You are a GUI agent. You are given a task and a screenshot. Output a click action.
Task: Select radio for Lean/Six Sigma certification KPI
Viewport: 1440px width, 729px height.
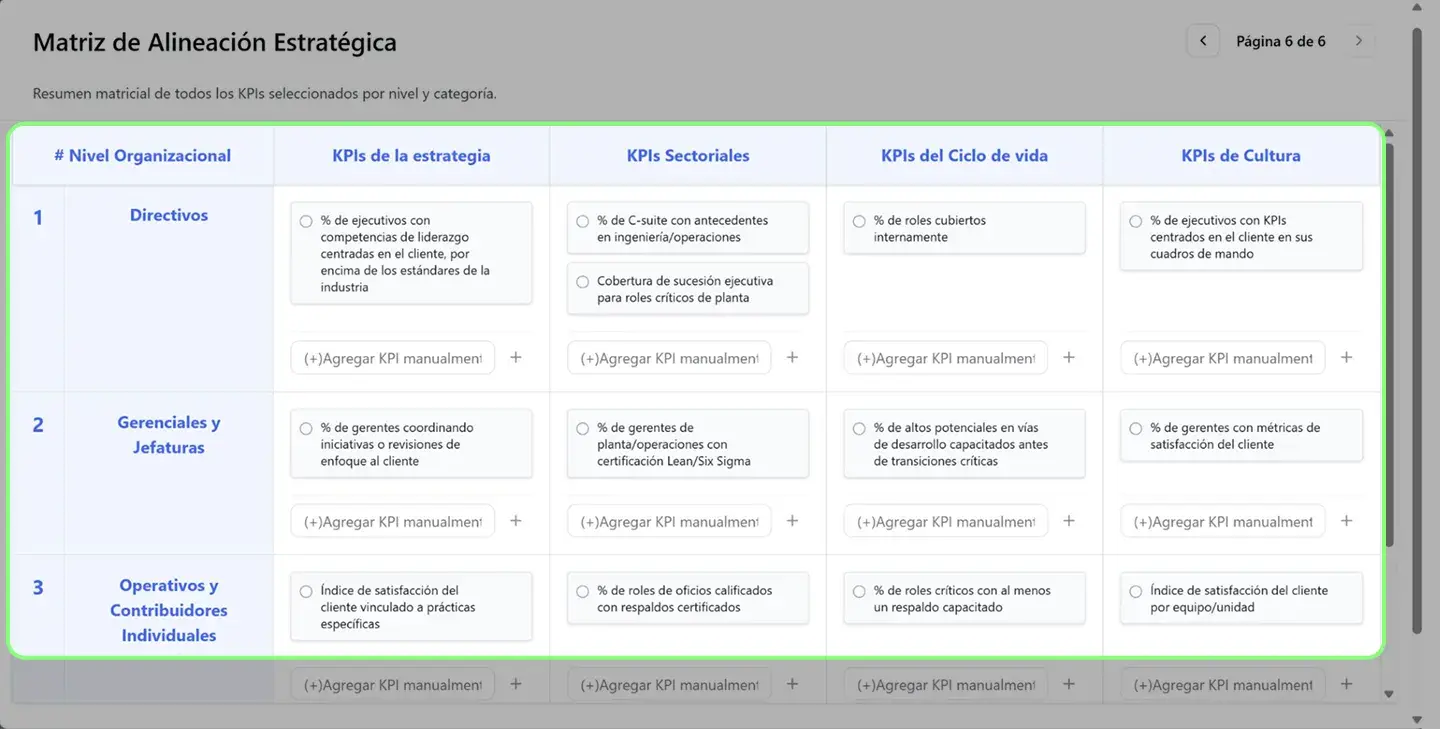coord(583,428)
